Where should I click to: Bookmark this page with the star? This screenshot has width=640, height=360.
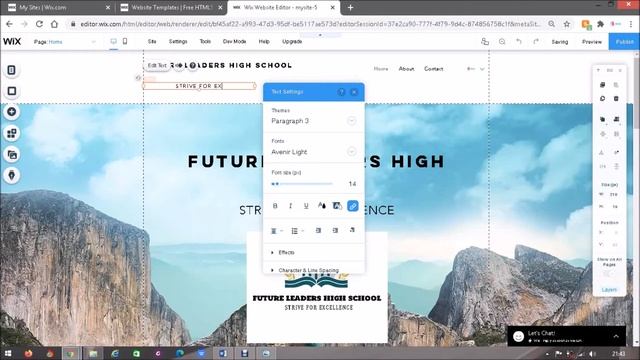[567, 24]
